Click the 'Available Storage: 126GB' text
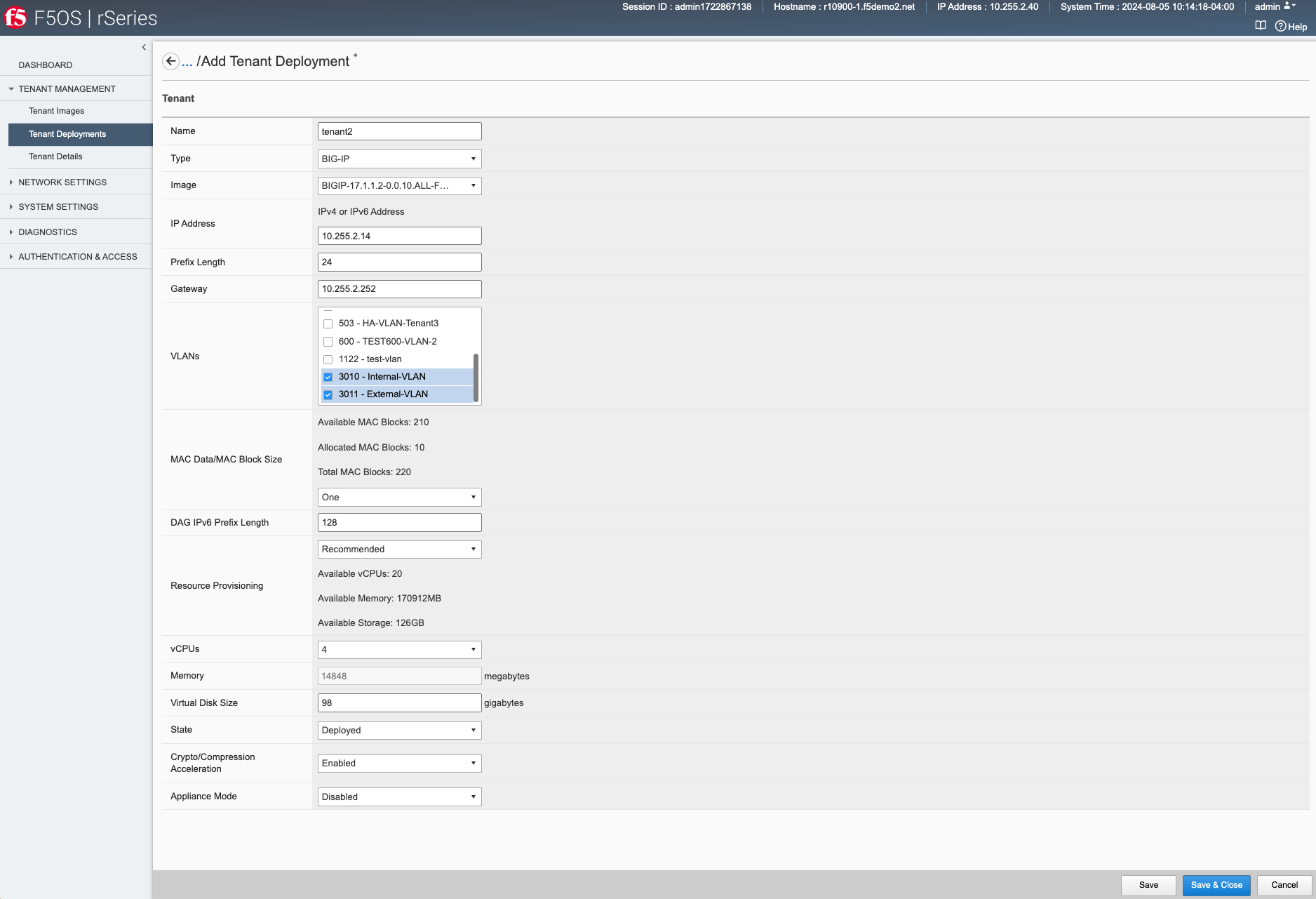This screenshot has width=1316, height=899. point(371,623)
